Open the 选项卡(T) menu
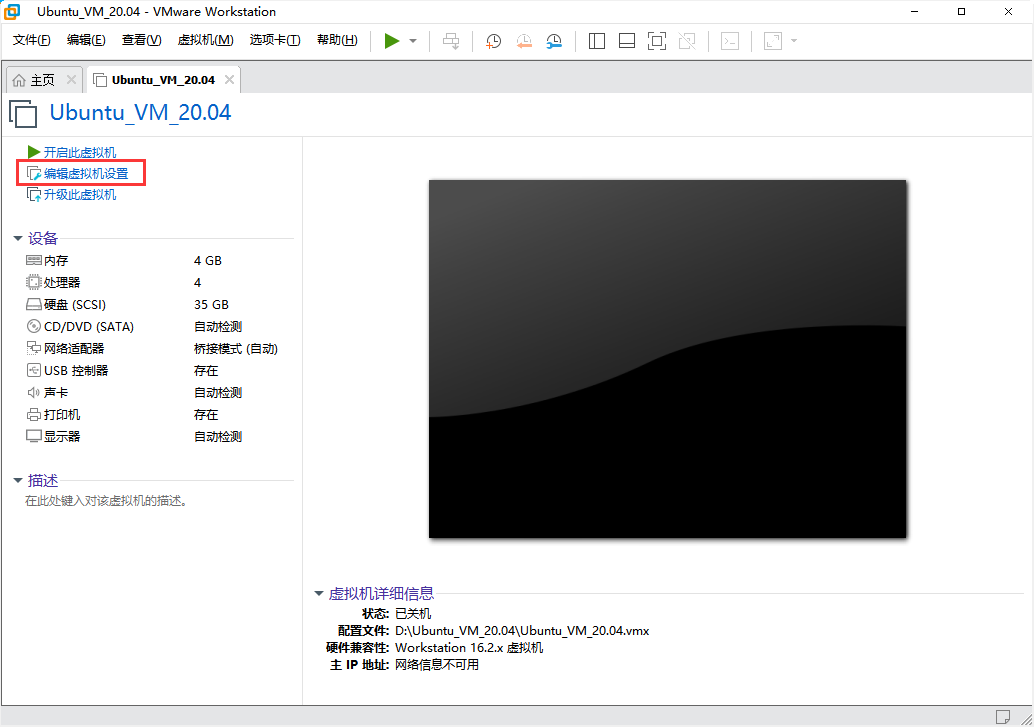 [275, 40]
